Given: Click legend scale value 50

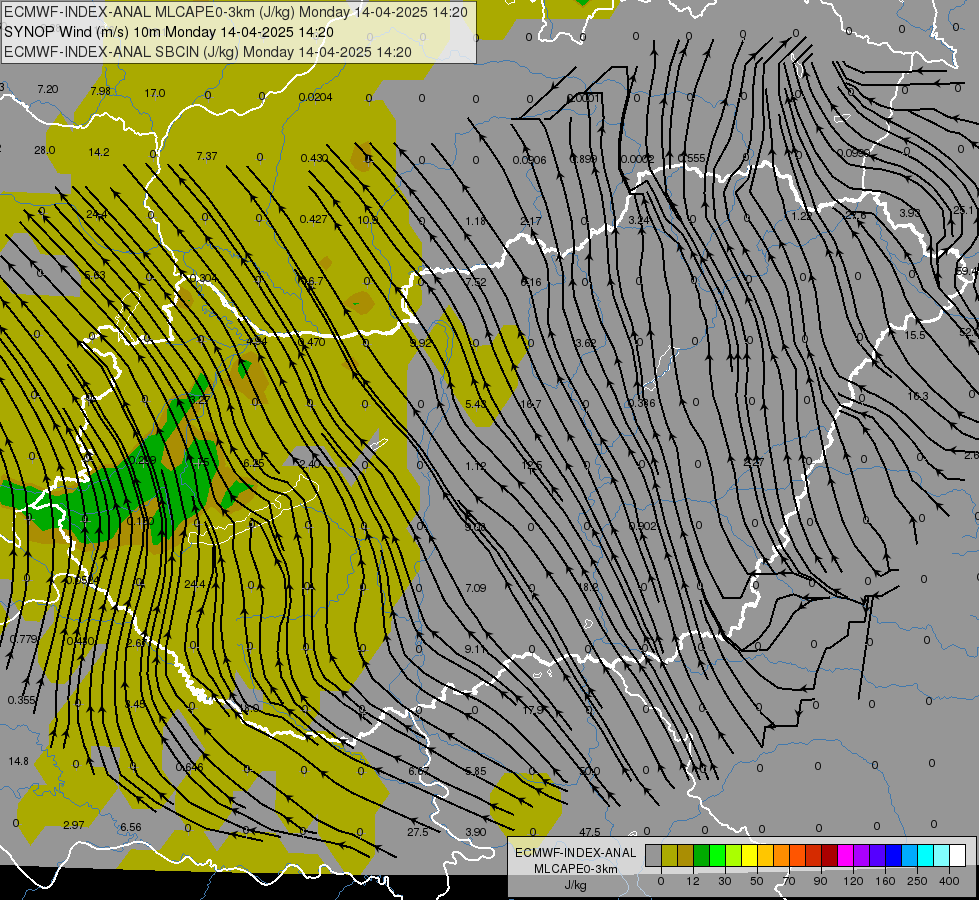Looking at the screenshot, I should (757, 881).
